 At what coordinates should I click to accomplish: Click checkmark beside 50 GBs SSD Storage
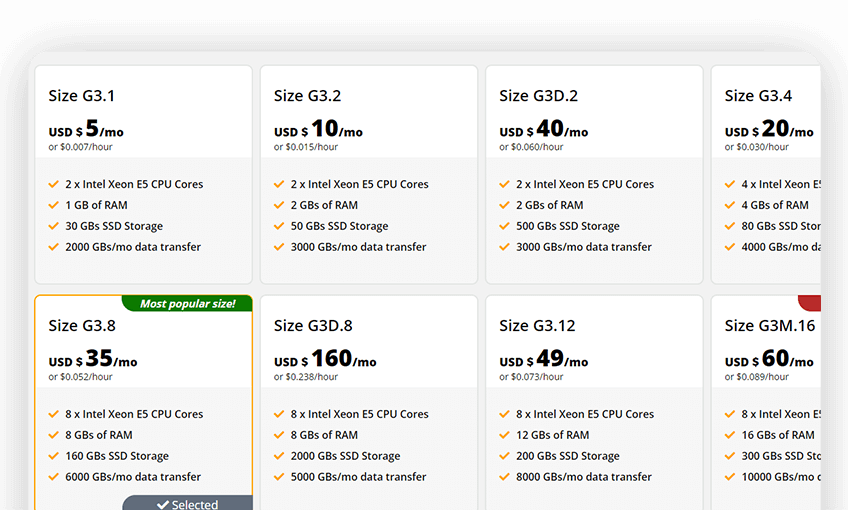(x=279, y=226)
